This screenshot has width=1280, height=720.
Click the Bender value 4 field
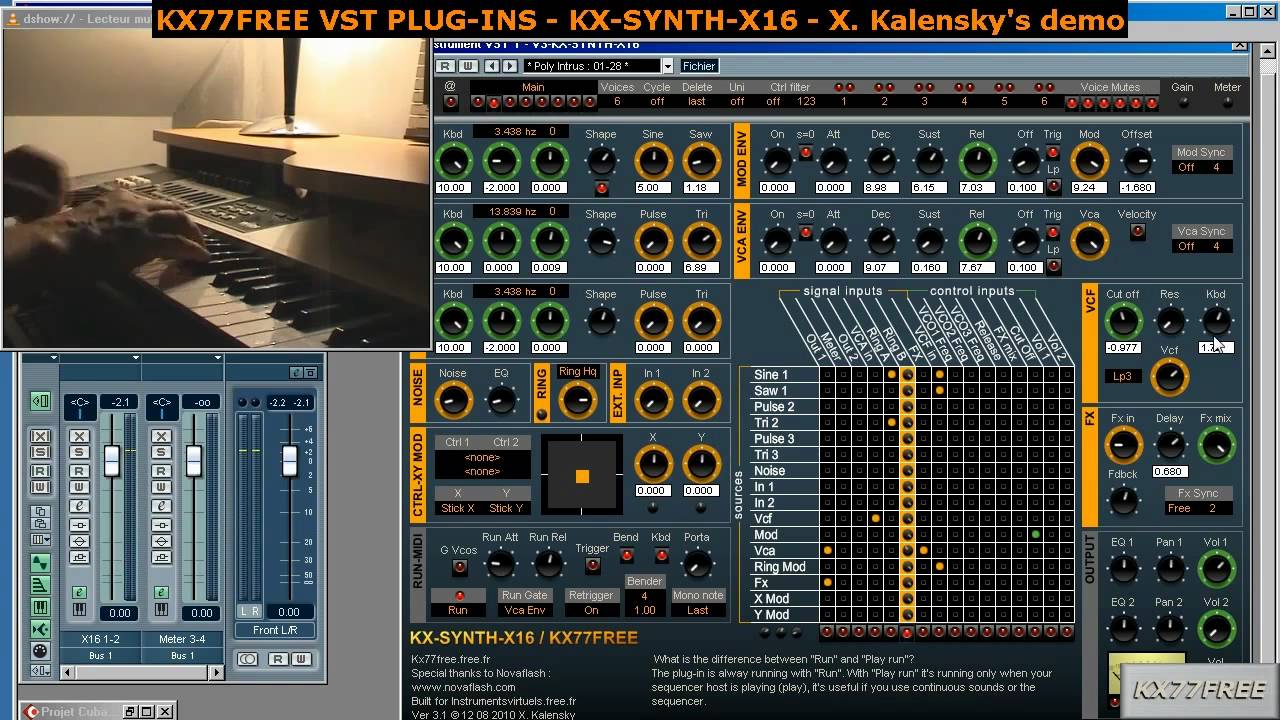pyautogui.click(x=645, y=596)
